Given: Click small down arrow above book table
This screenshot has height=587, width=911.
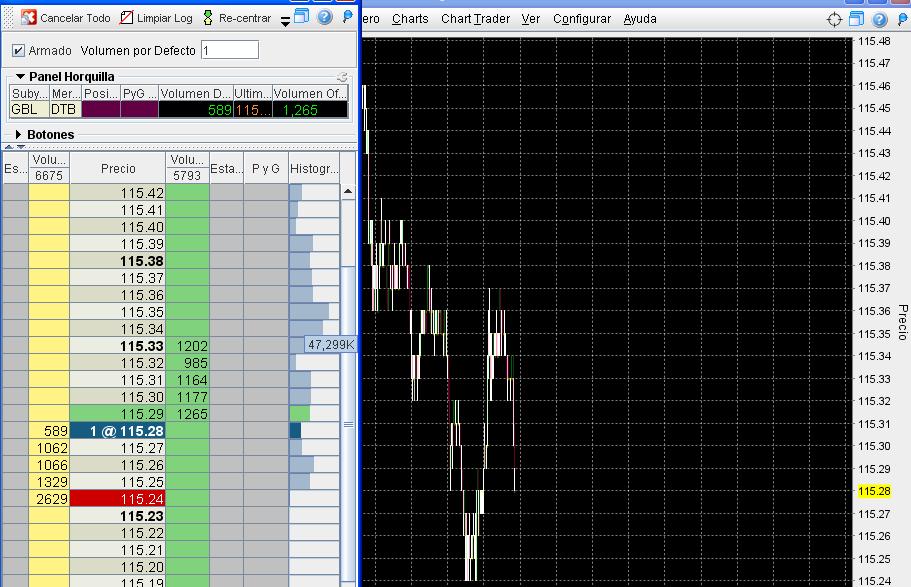Looking at the screenshot, I should click(21, 147).
